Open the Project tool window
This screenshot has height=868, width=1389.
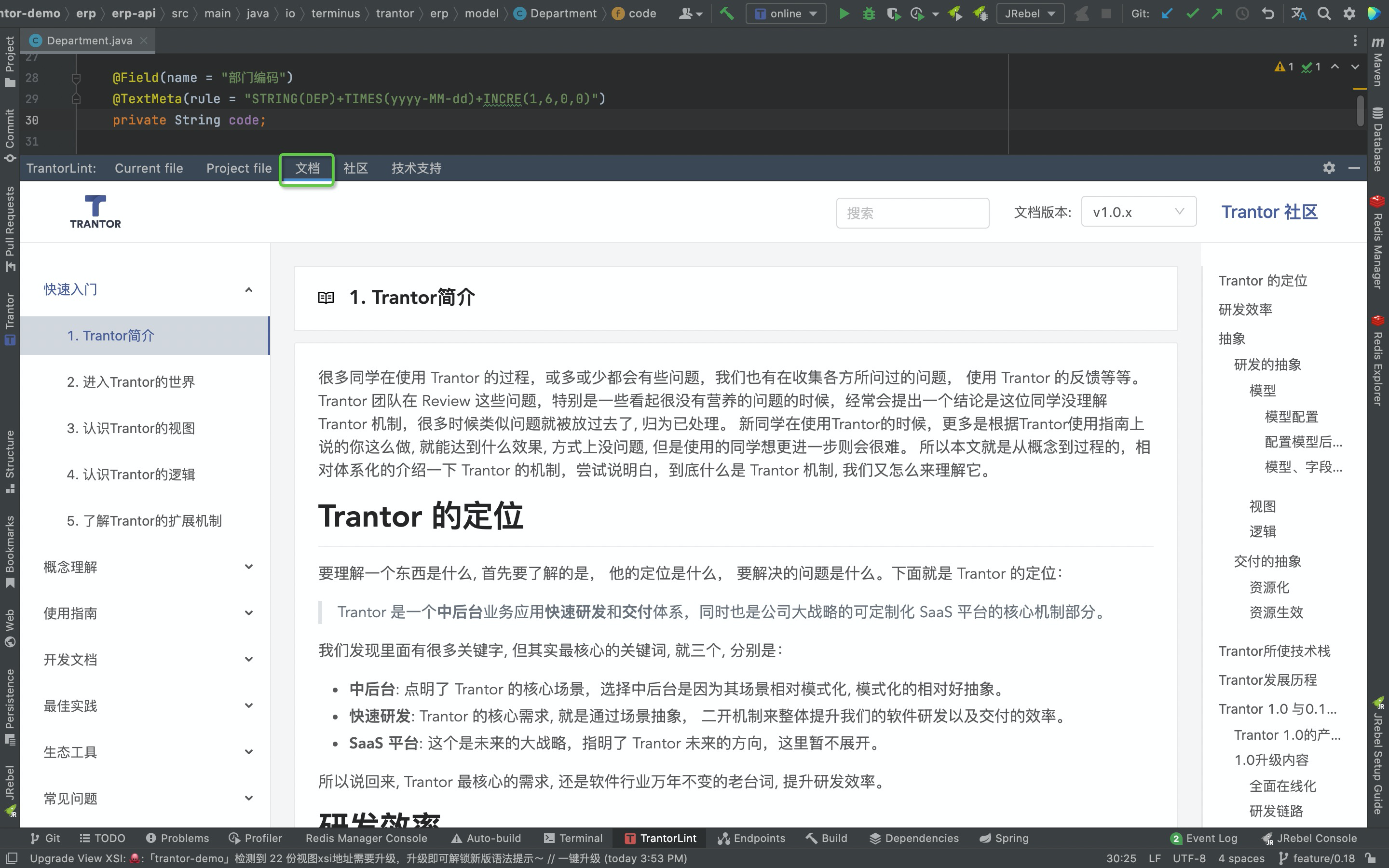(x=10, y=61)
